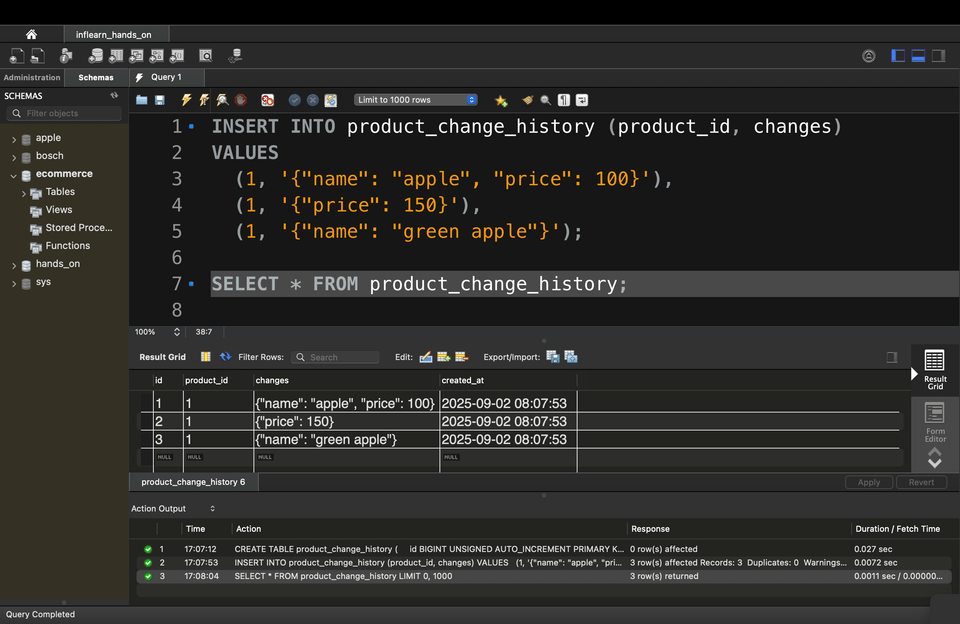The width and height of the screenshot is (960, 624).
Task: Beautify the query with the broom icon
Action: point(527,100)
